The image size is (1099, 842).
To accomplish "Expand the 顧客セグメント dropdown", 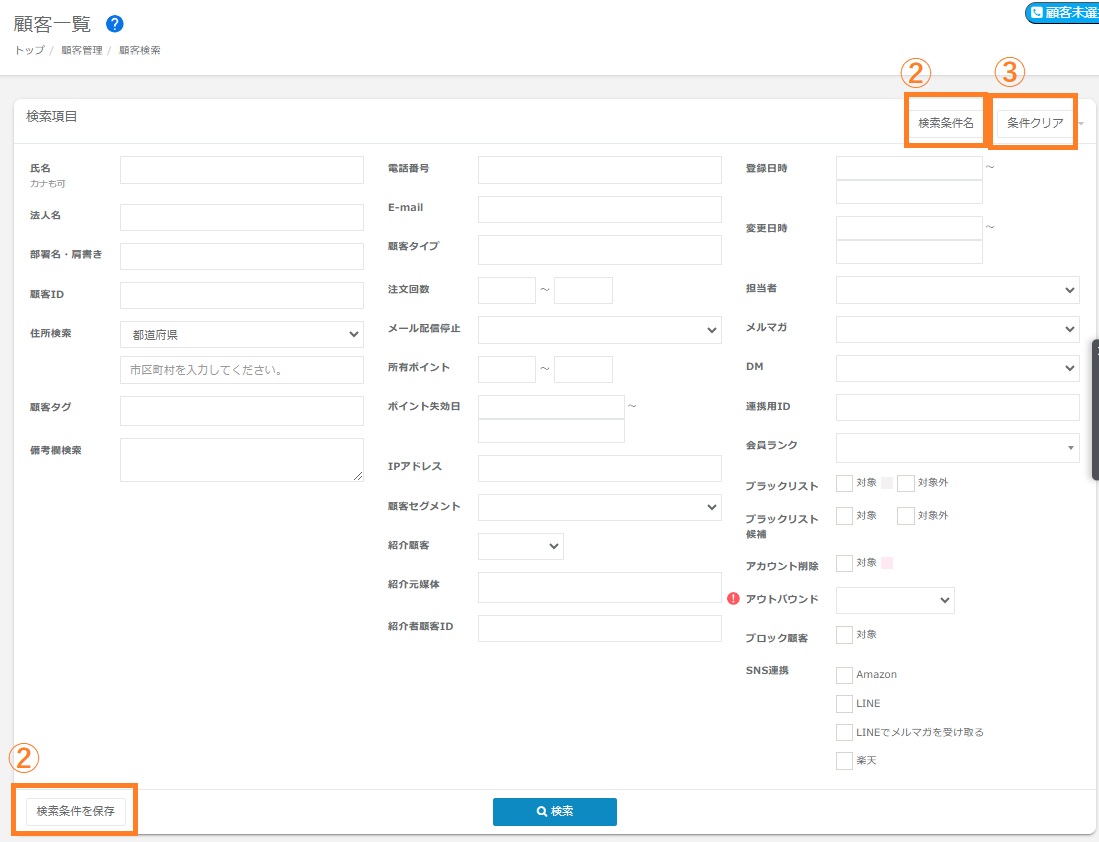I will (599, 507).
